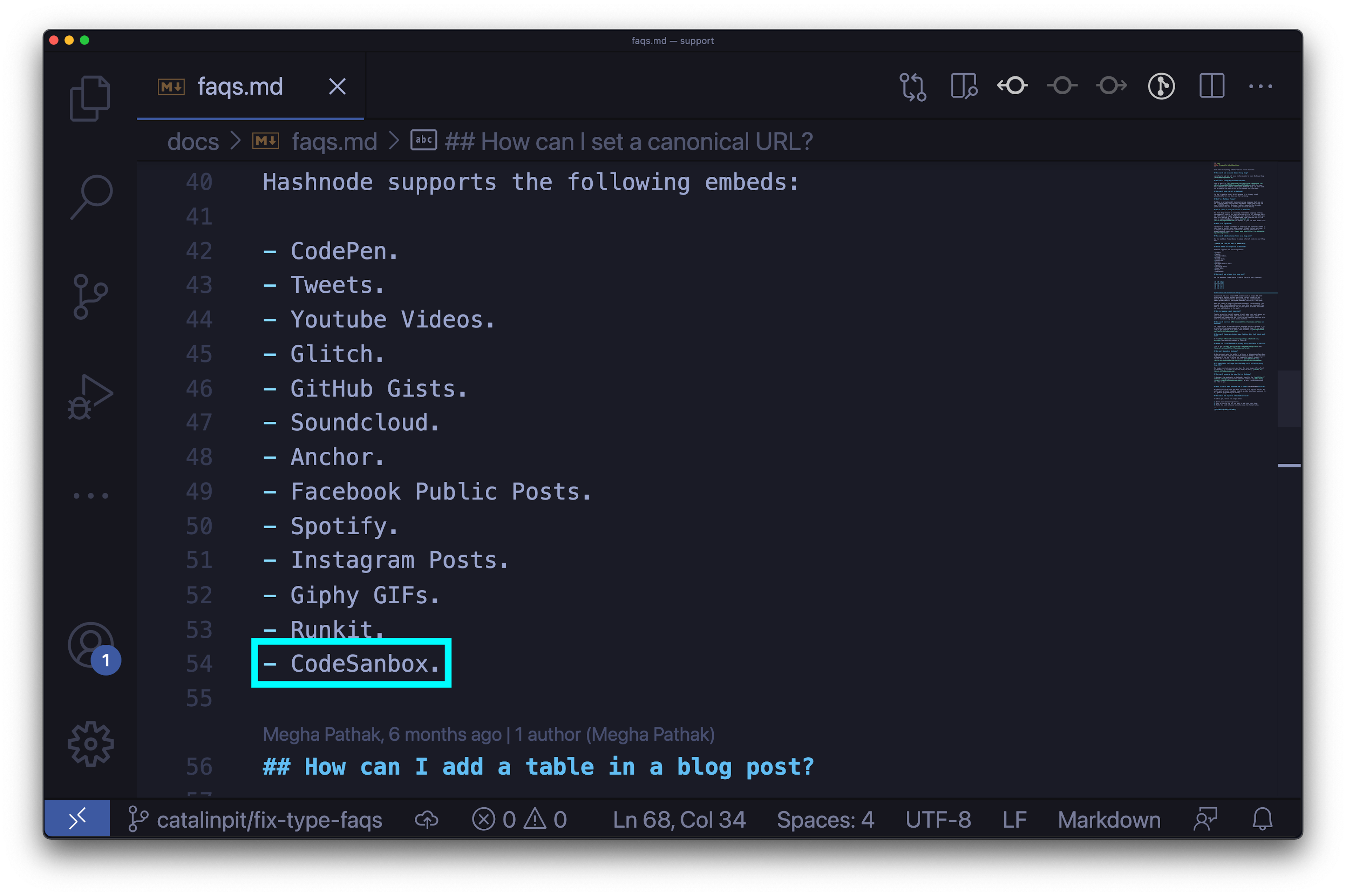Close the faqs.md tab

(x=337, y=87)
